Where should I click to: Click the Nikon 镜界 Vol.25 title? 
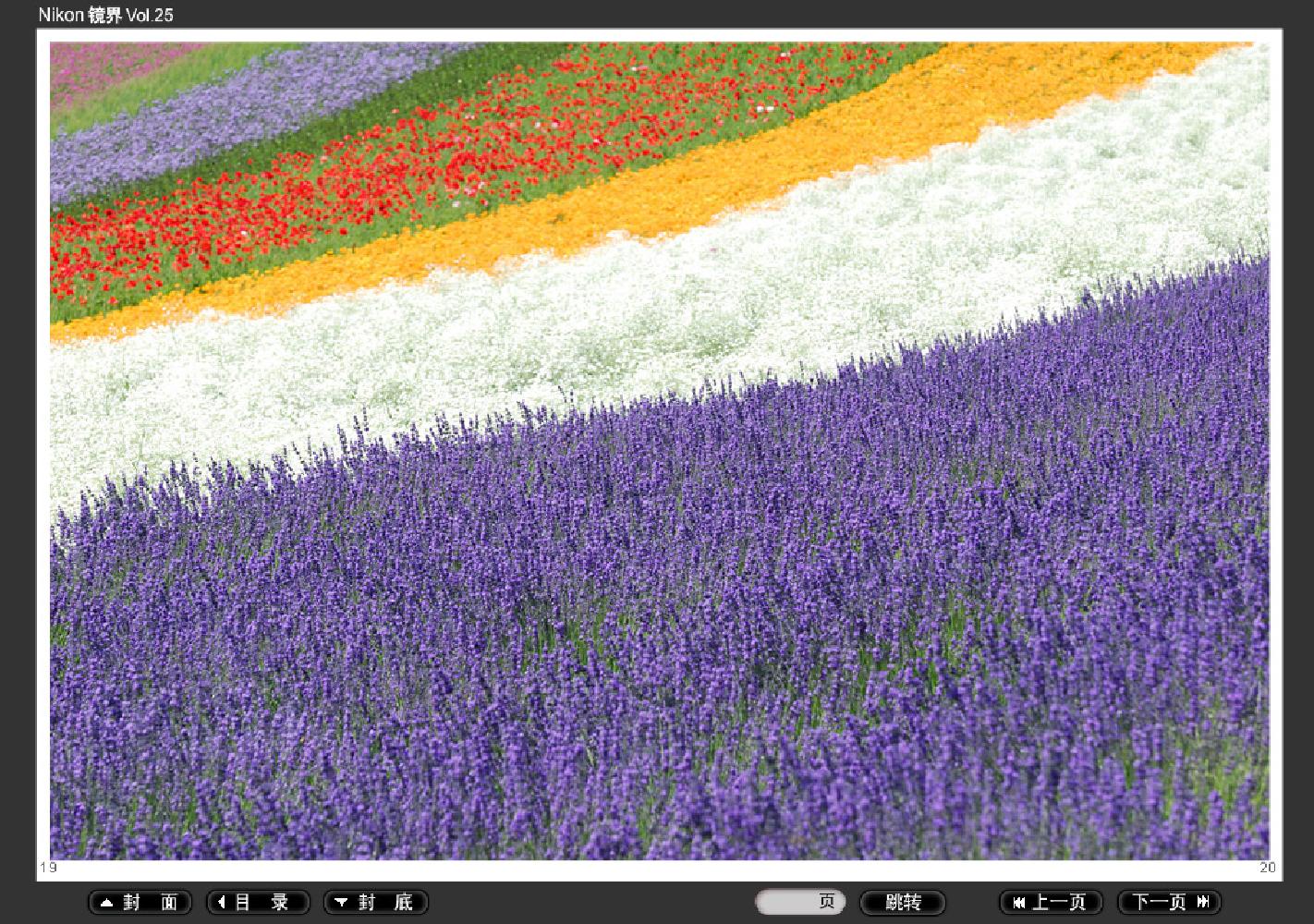click(105, 15)
